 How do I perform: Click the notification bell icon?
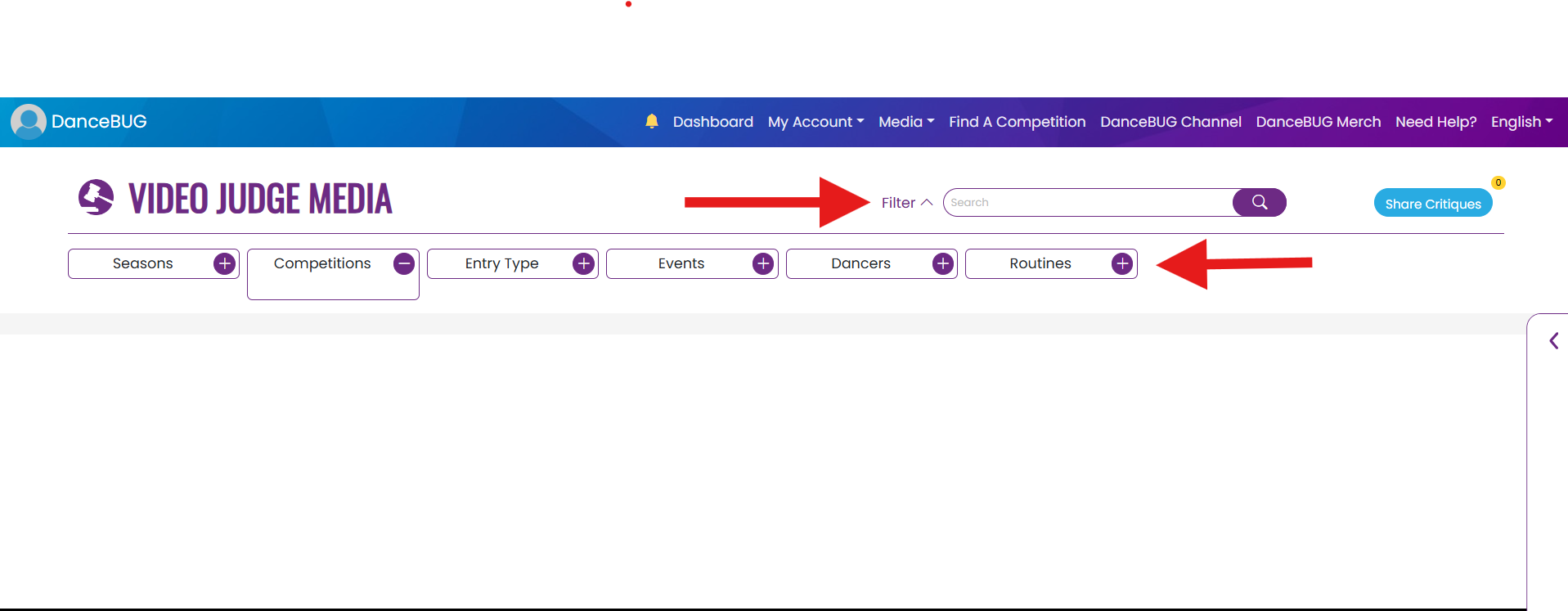click(651, 121)
